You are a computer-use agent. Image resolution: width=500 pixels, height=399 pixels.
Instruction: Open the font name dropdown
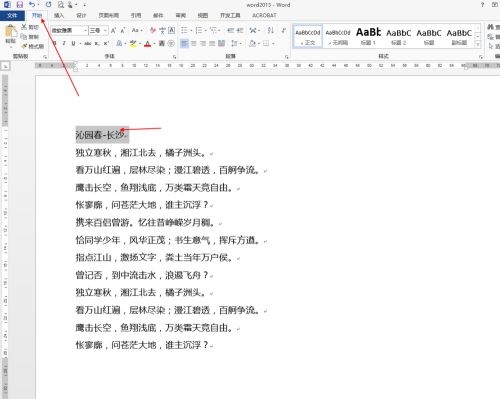pyautogui.click(x=86, y=30)
